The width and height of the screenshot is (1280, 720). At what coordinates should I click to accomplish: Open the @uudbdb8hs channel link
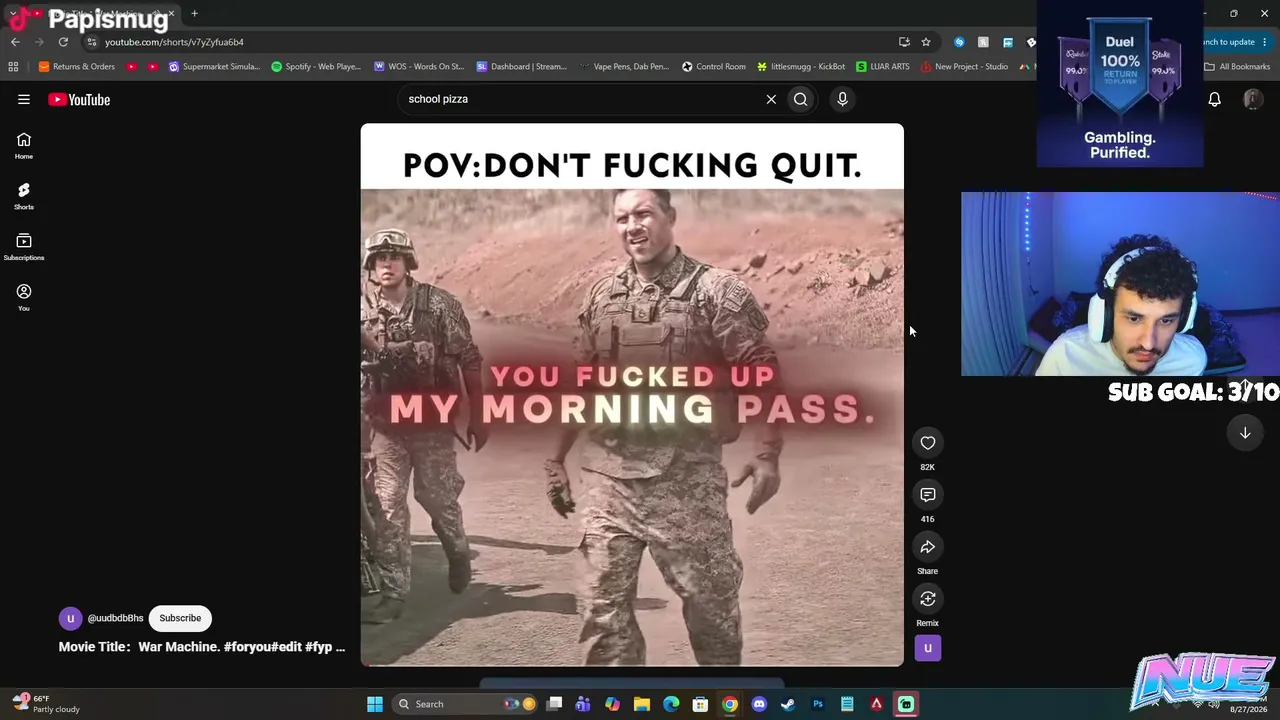[x=115, y=618]
